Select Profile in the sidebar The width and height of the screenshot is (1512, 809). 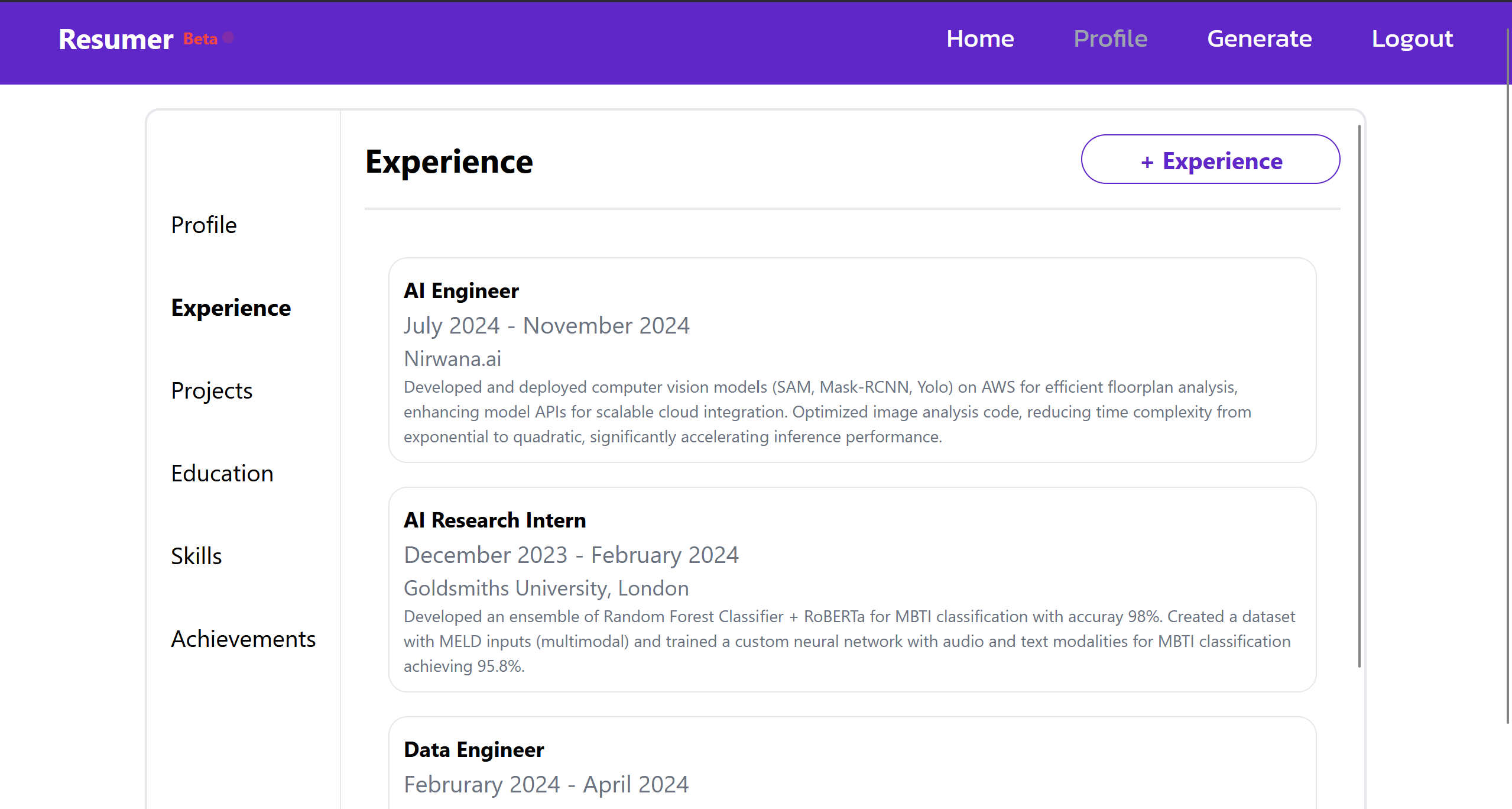click(x=204, y=225)
